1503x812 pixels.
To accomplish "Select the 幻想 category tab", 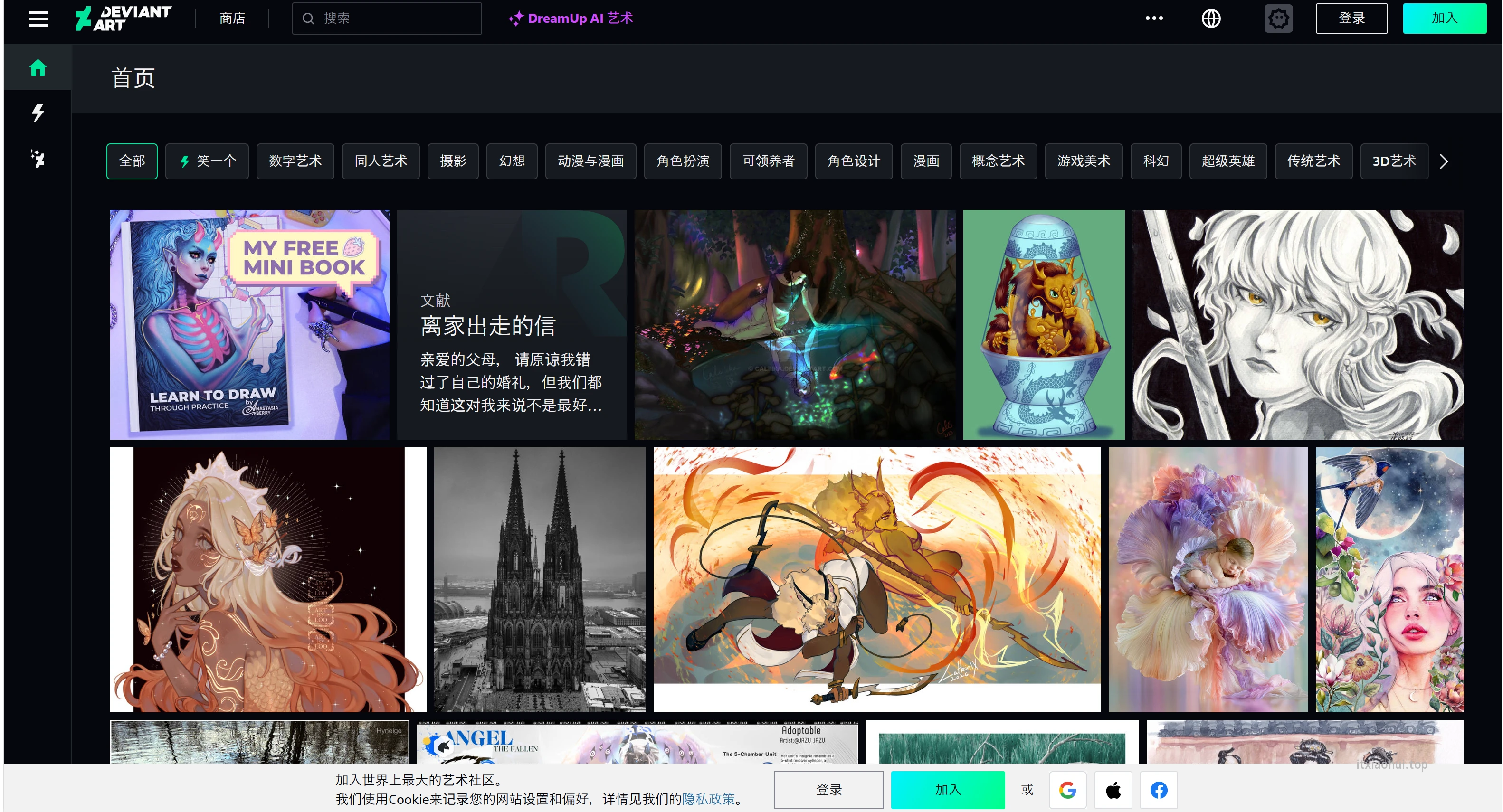I will 512,161.
